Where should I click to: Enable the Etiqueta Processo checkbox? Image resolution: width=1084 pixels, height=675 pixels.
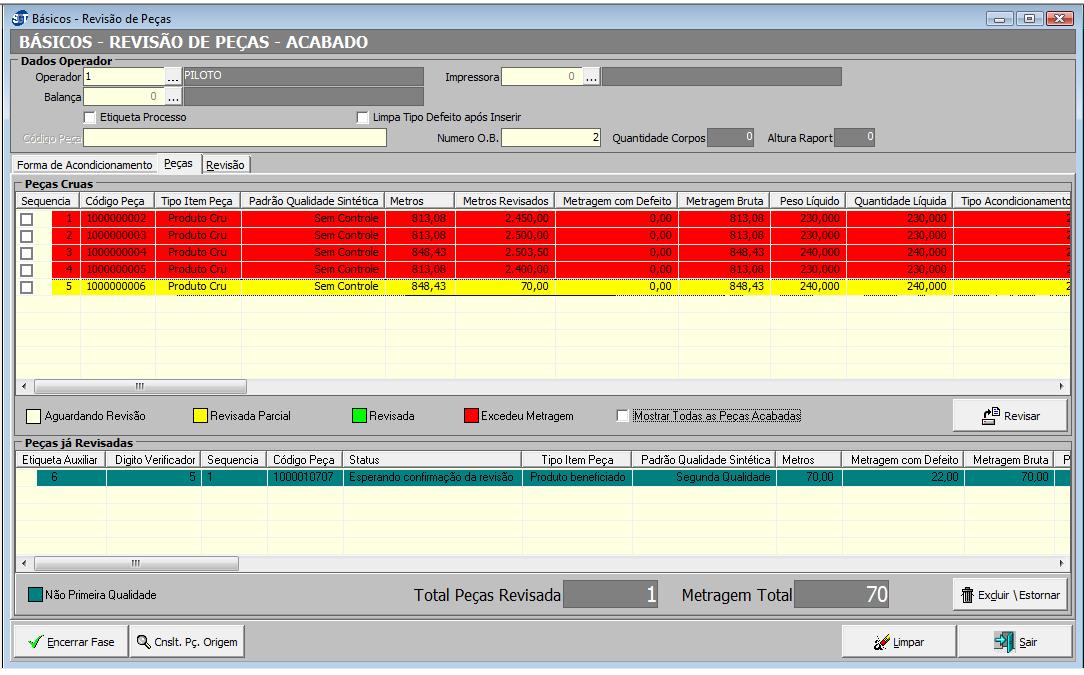tap(90, 117)
